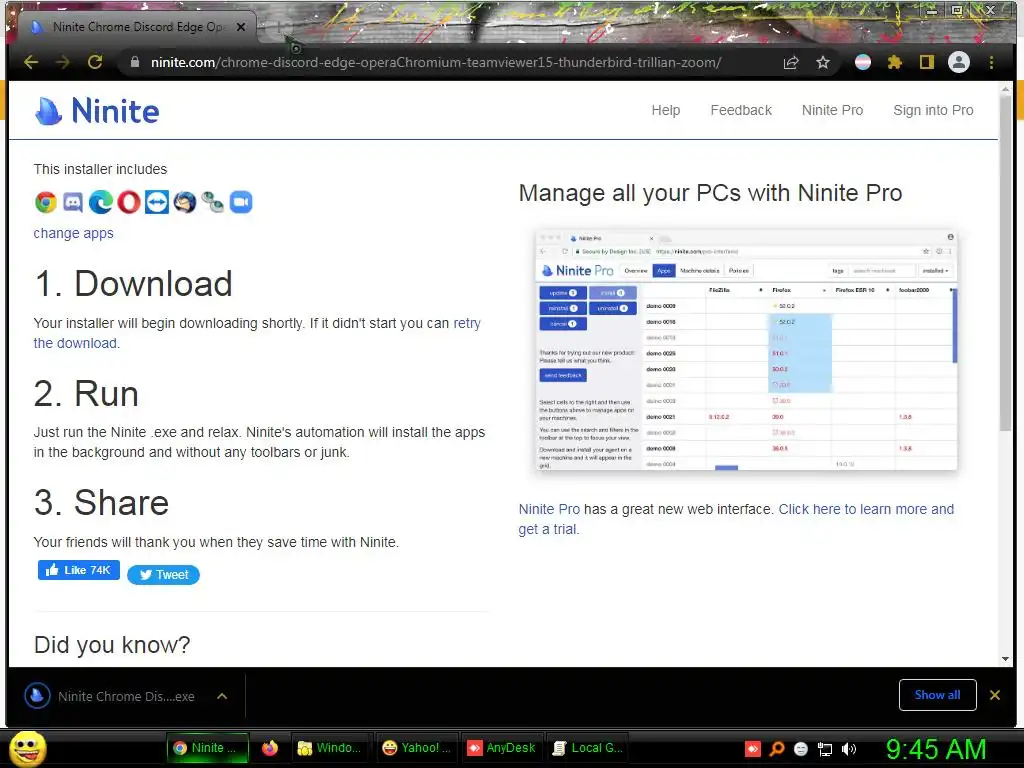Screen dimensions: 1024x768
Task: Click the change apps link
Action: tap(74, 233)
